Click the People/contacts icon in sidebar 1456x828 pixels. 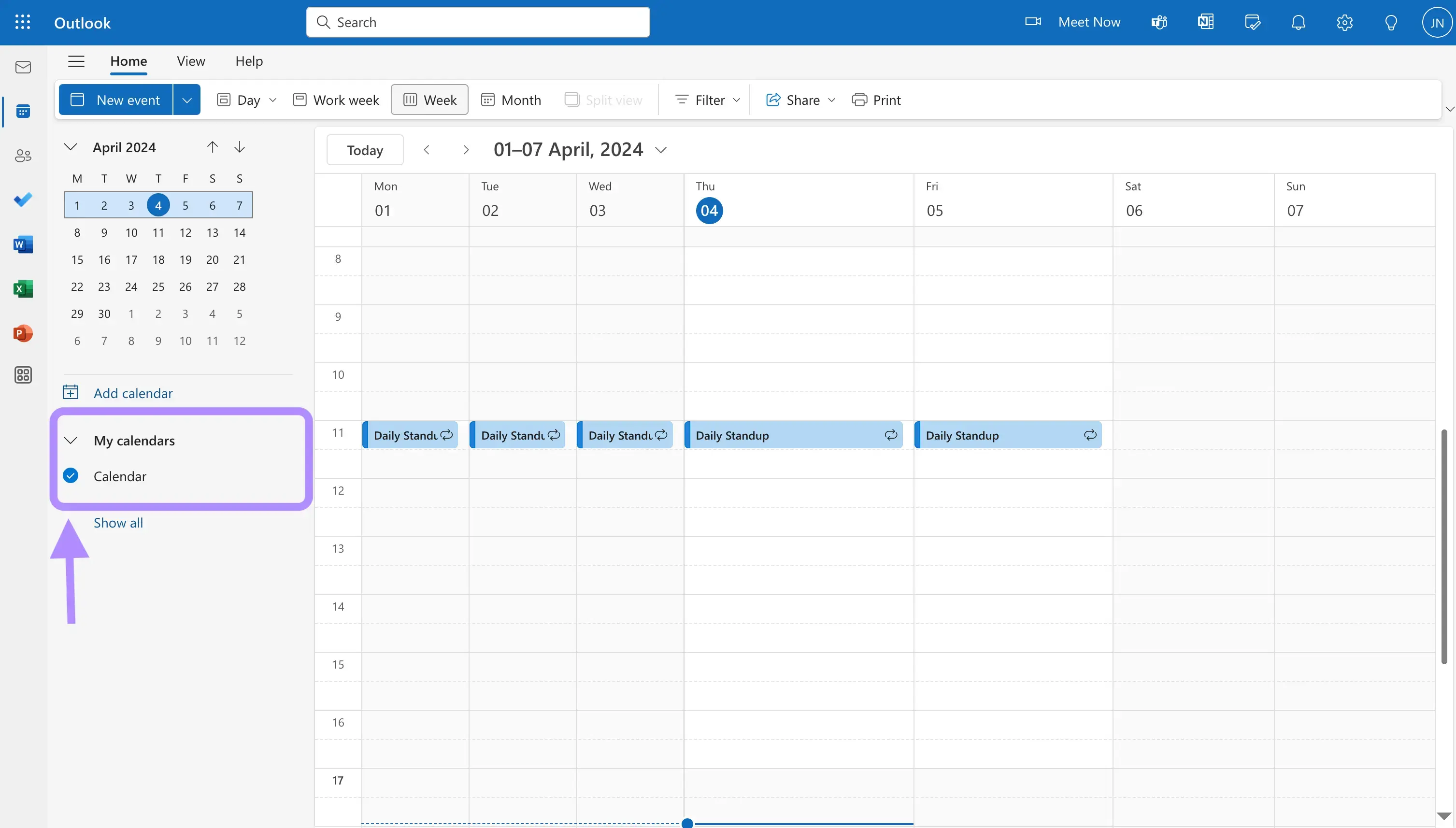(23, 156)
